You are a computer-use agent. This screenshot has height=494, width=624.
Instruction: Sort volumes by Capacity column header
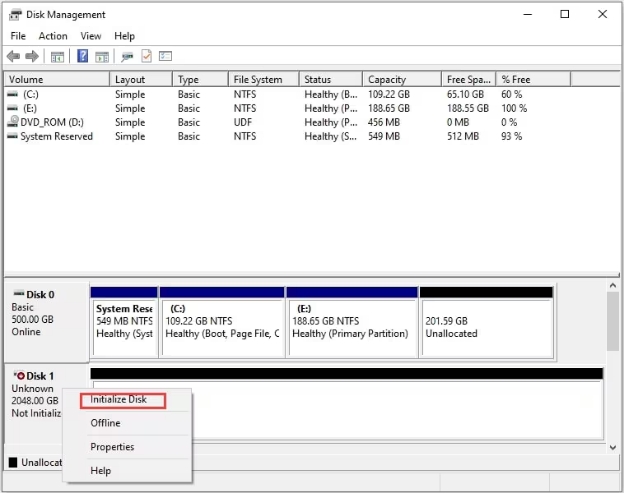387,80
